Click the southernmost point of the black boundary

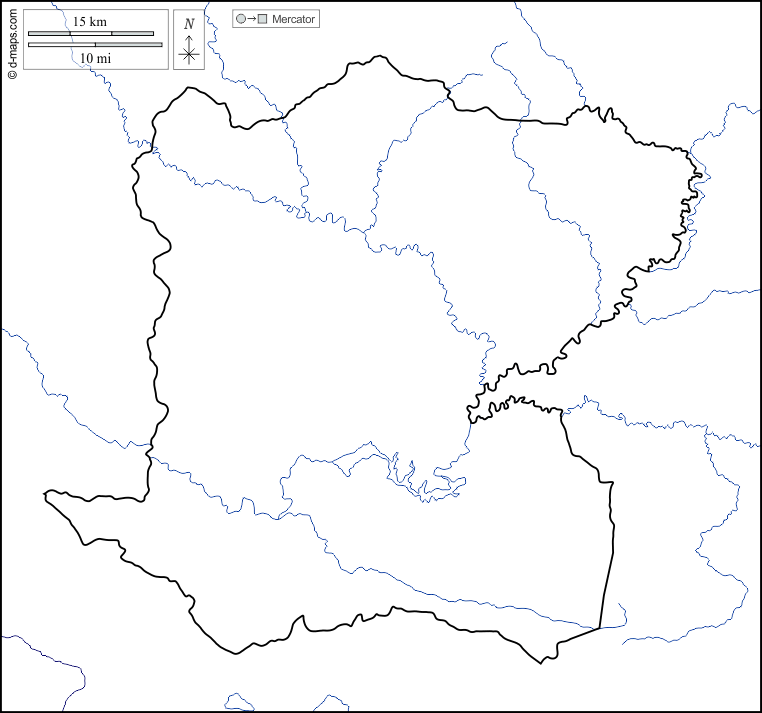541,662
